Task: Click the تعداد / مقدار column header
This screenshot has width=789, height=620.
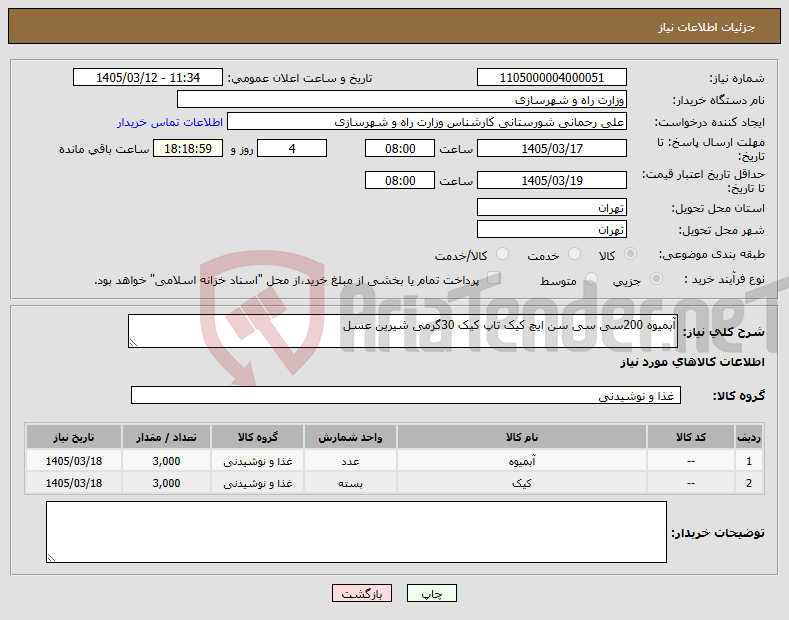Action: 166,437
